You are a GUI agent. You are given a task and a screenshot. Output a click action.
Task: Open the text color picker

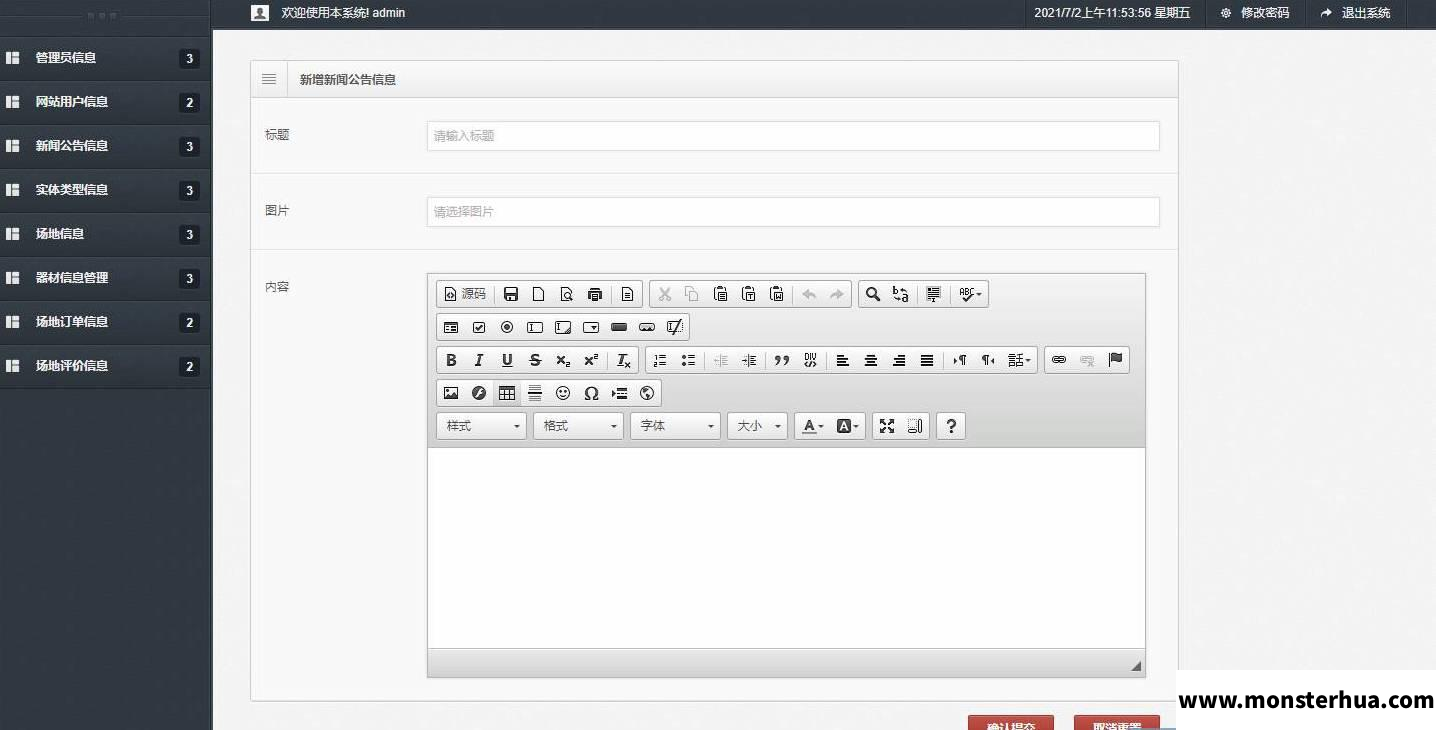(x=813, y=426)
